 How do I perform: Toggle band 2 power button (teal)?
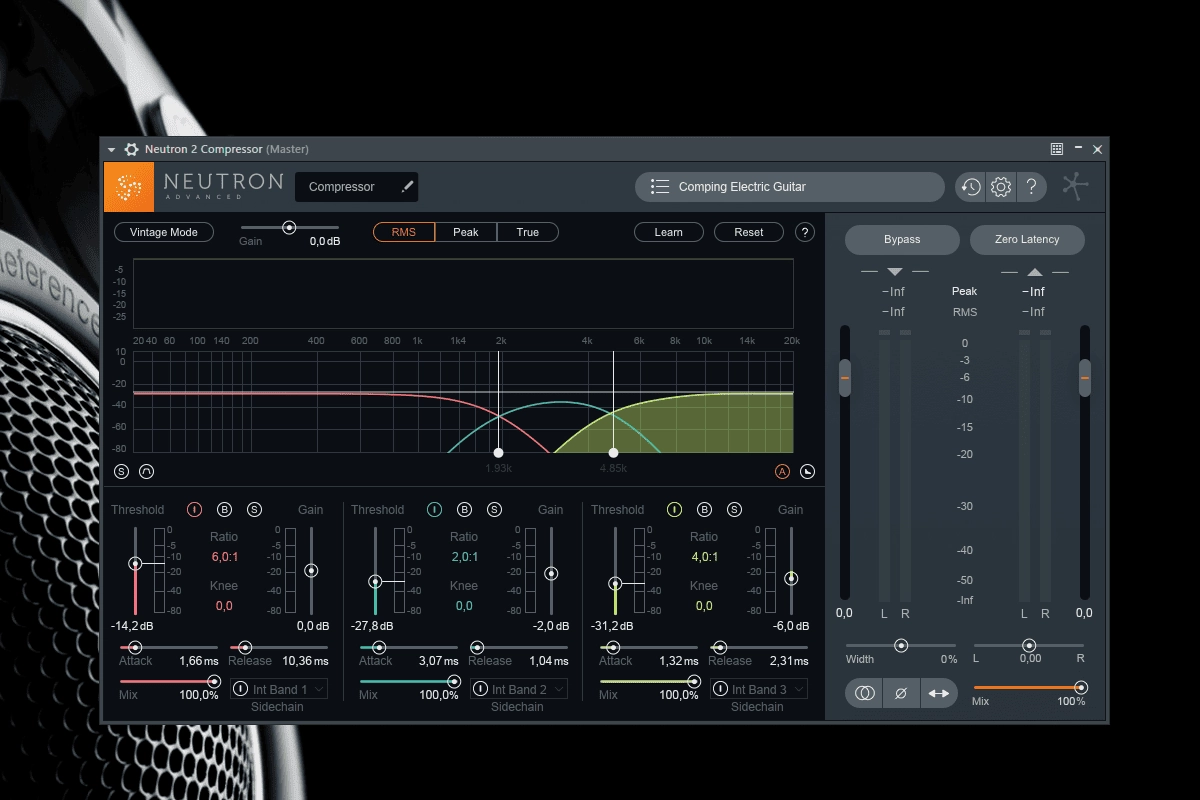(x=434, y=509)
